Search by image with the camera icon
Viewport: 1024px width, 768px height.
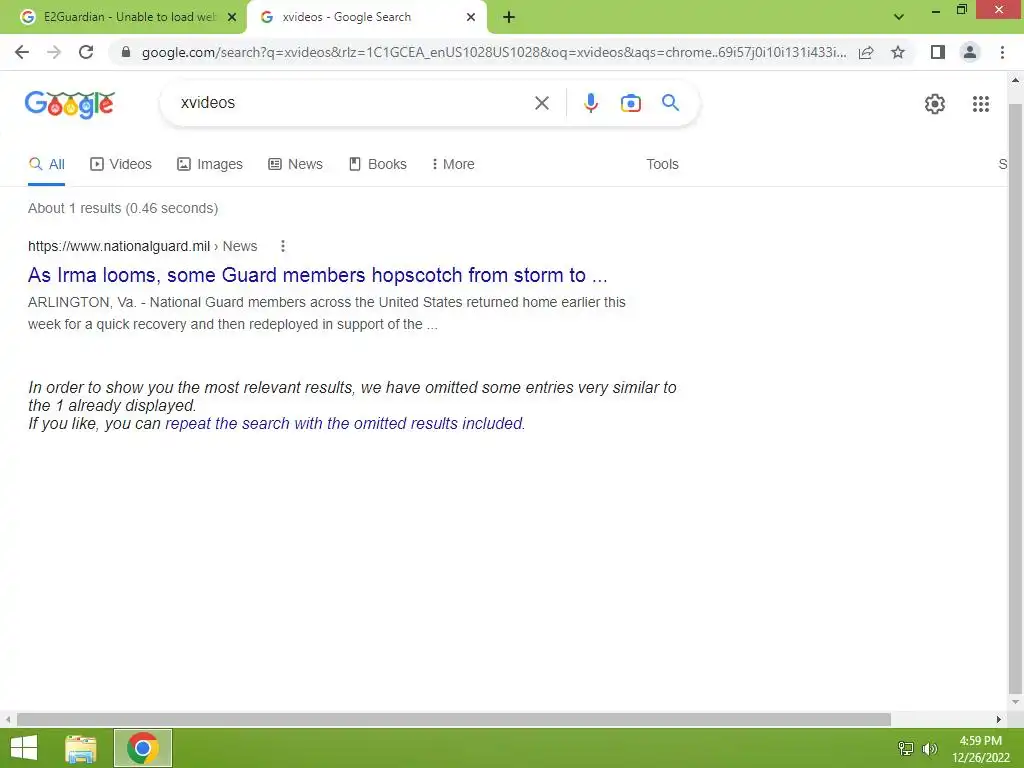click(x=630, y=103)
